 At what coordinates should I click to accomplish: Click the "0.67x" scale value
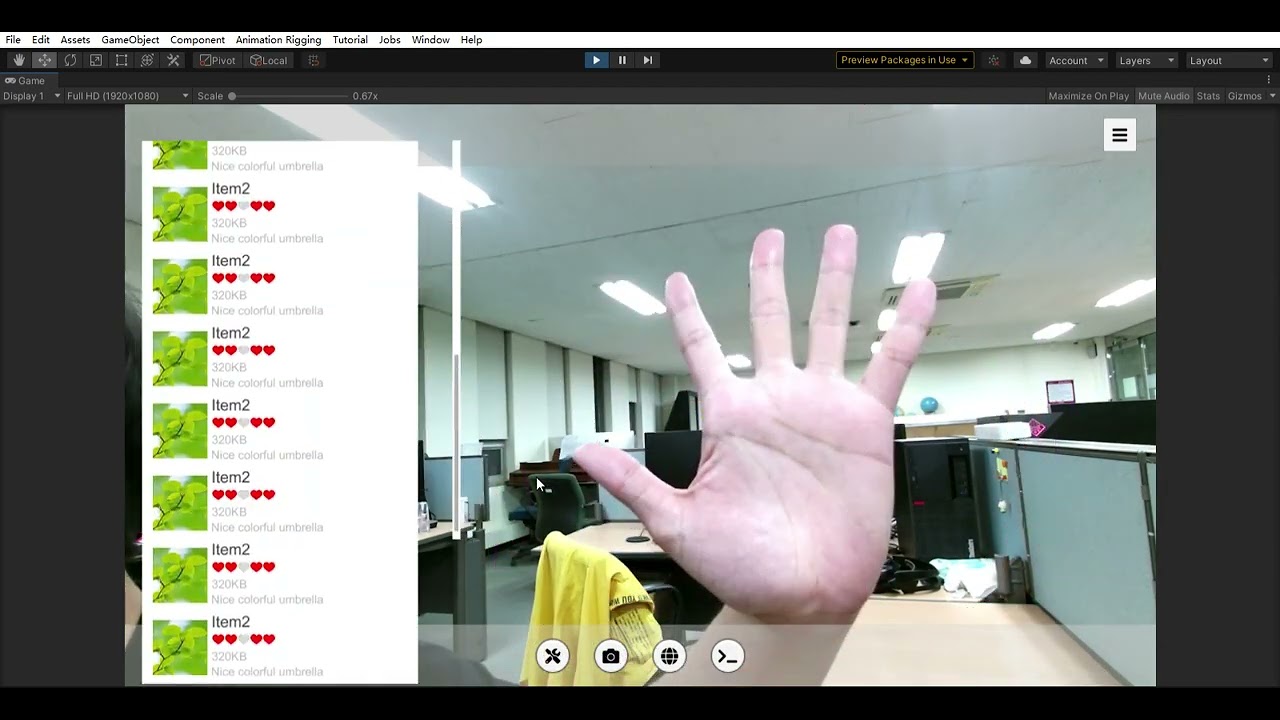pos(365,96)
